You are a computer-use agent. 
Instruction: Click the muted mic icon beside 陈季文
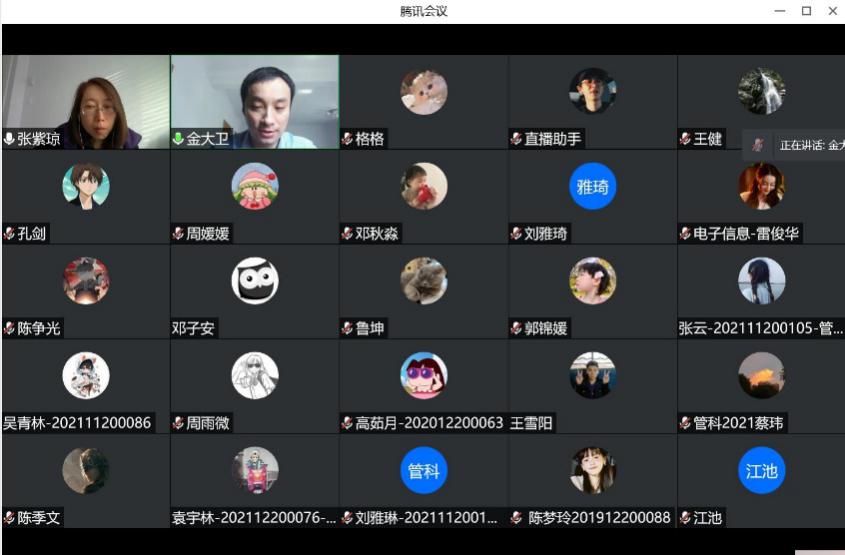pyautogui.click(x=9, y=518)
